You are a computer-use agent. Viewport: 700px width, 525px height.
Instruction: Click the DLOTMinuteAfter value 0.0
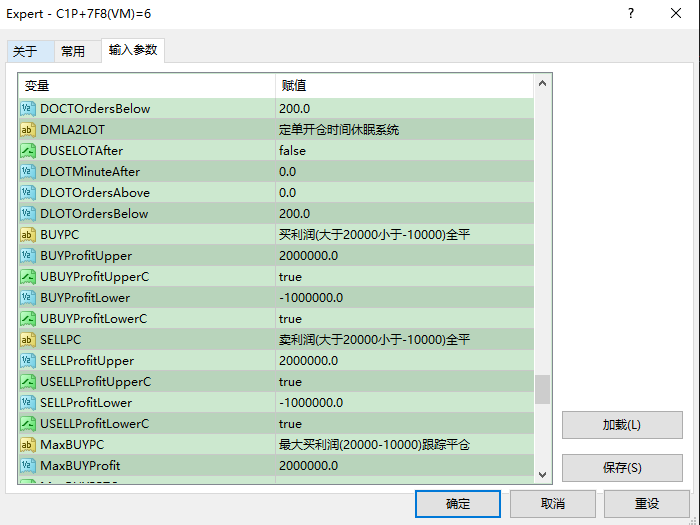pyautogui.click(x=288, y=171)
